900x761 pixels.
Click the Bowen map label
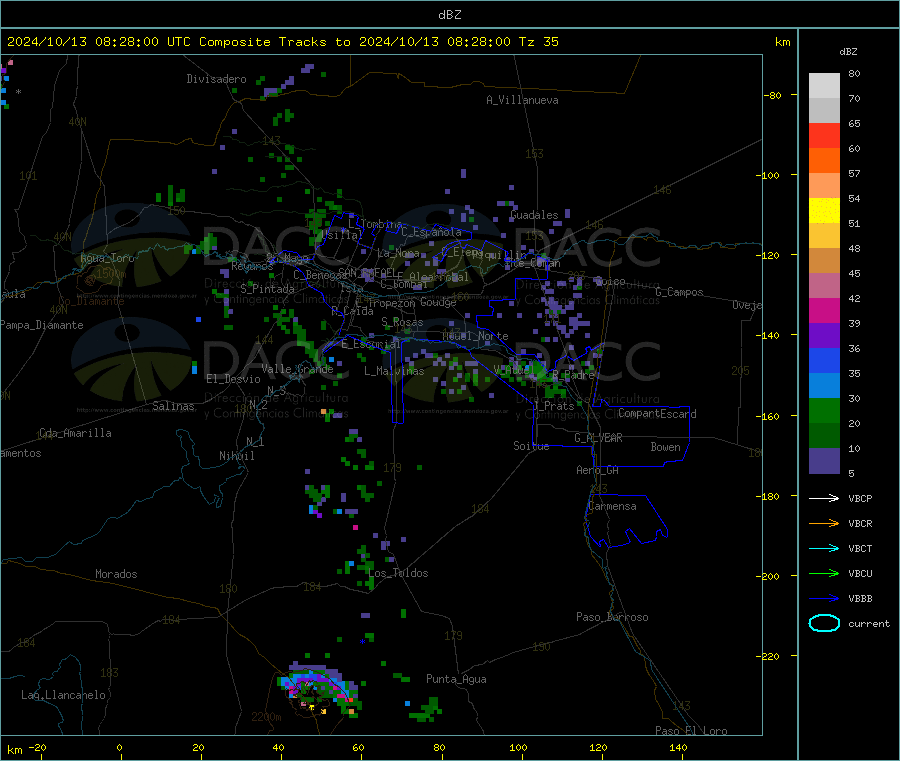665,447
